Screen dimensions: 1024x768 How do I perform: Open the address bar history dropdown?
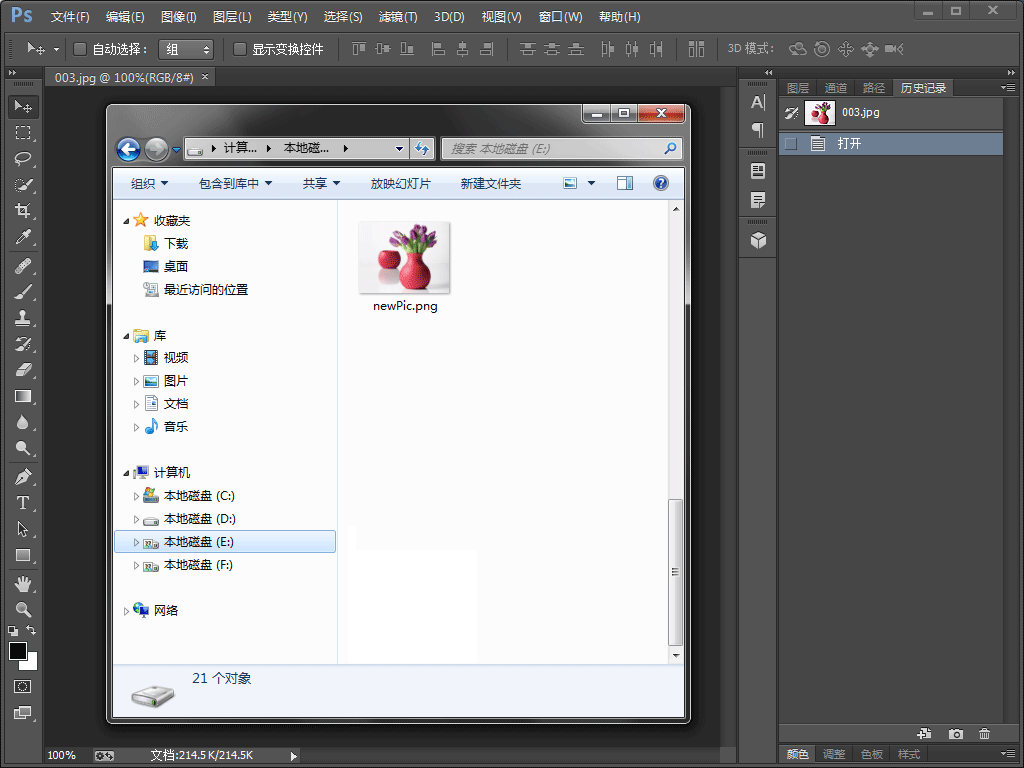coord(399,149)
